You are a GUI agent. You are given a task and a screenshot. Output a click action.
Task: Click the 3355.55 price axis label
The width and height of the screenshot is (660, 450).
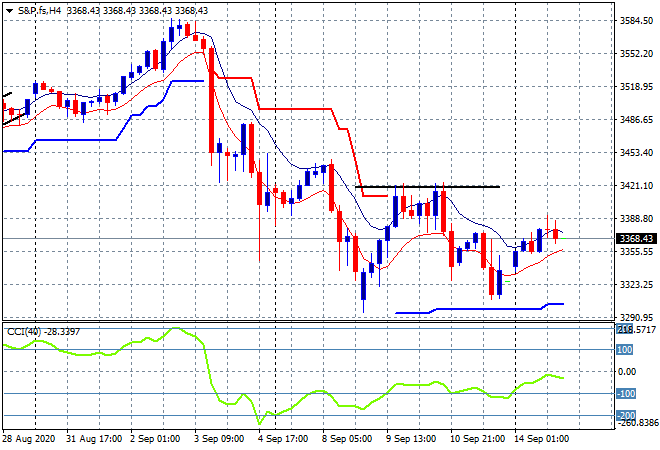coord(636,251)
